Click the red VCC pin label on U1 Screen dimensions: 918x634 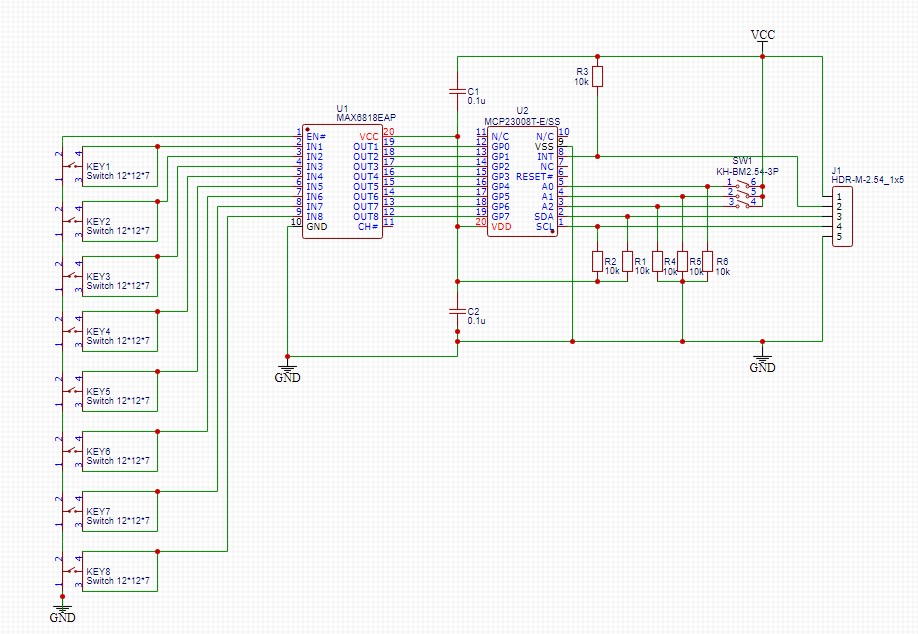pyautogui.click(x=369, y=136)
